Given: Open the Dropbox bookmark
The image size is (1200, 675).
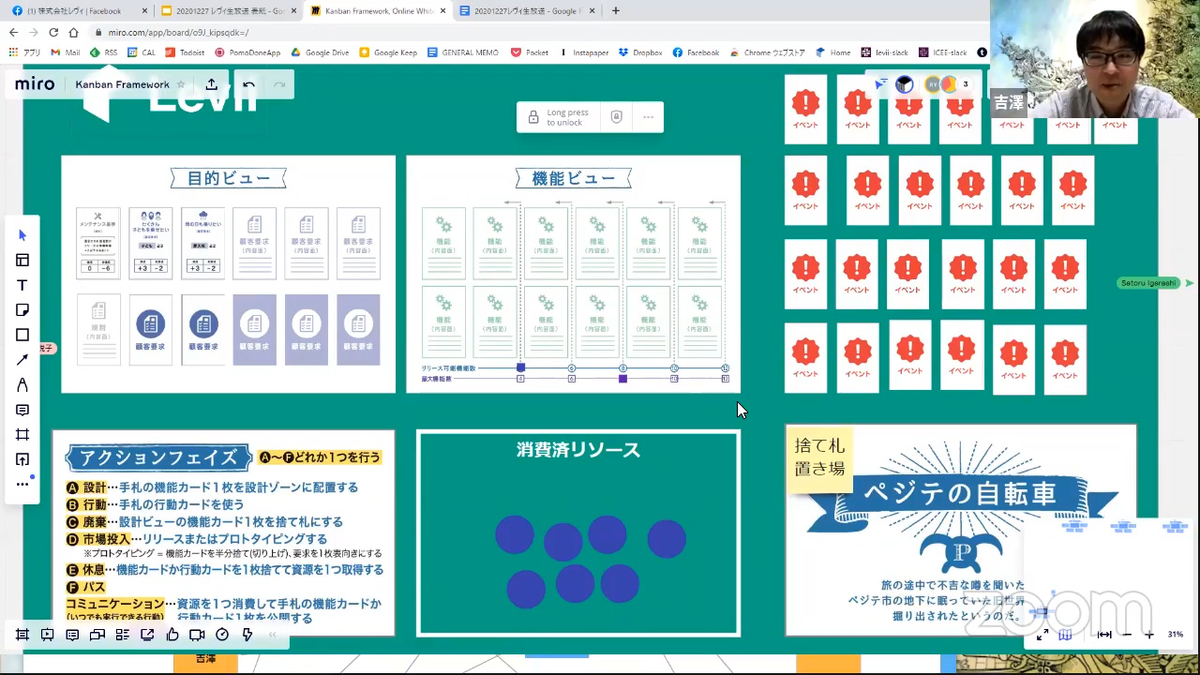Looking at the screenshot, I should pyautogui.click(x=639, y=52).
